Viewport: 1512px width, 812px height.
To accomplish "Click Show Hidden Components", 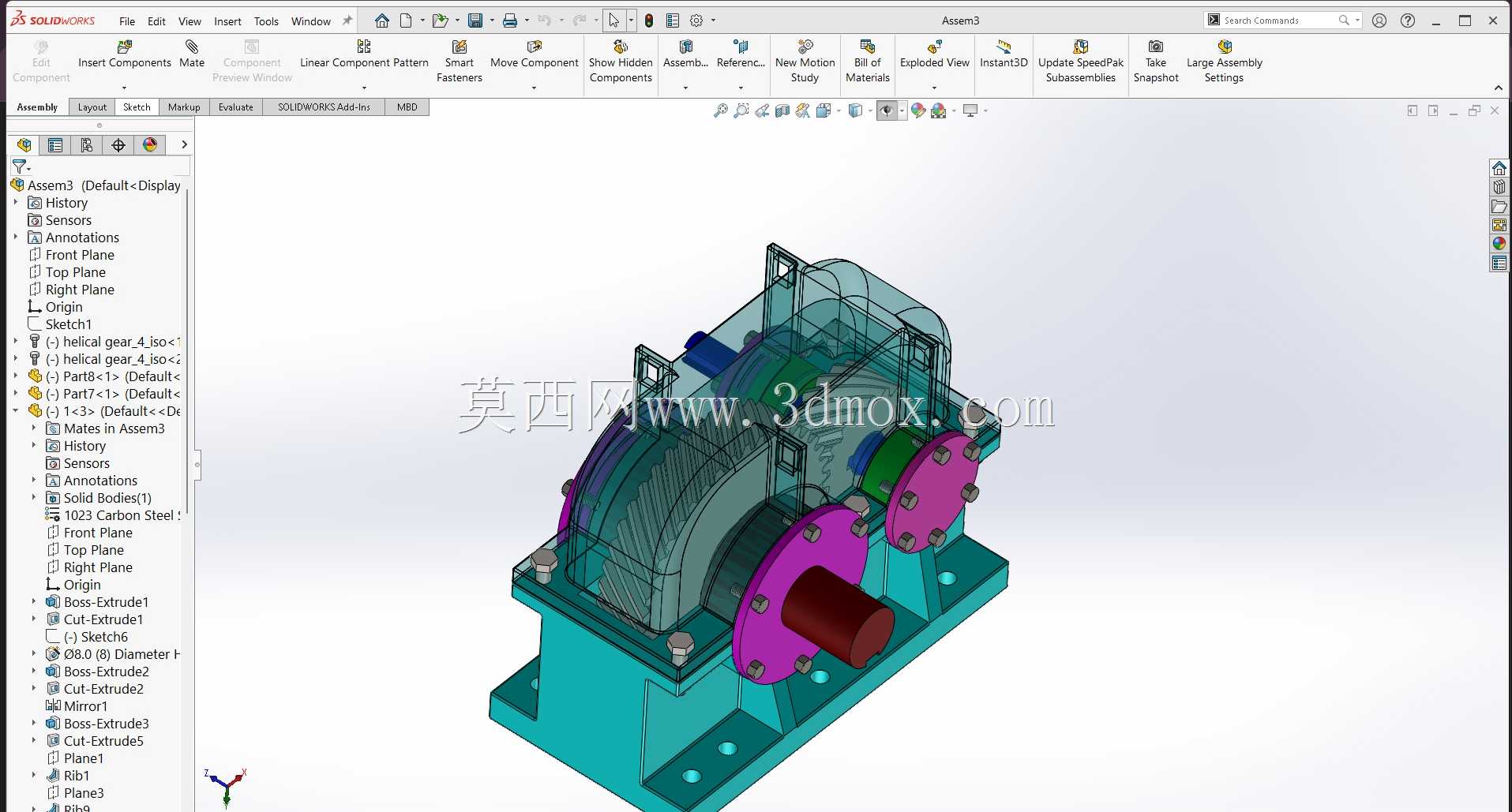I will point(621,62).
